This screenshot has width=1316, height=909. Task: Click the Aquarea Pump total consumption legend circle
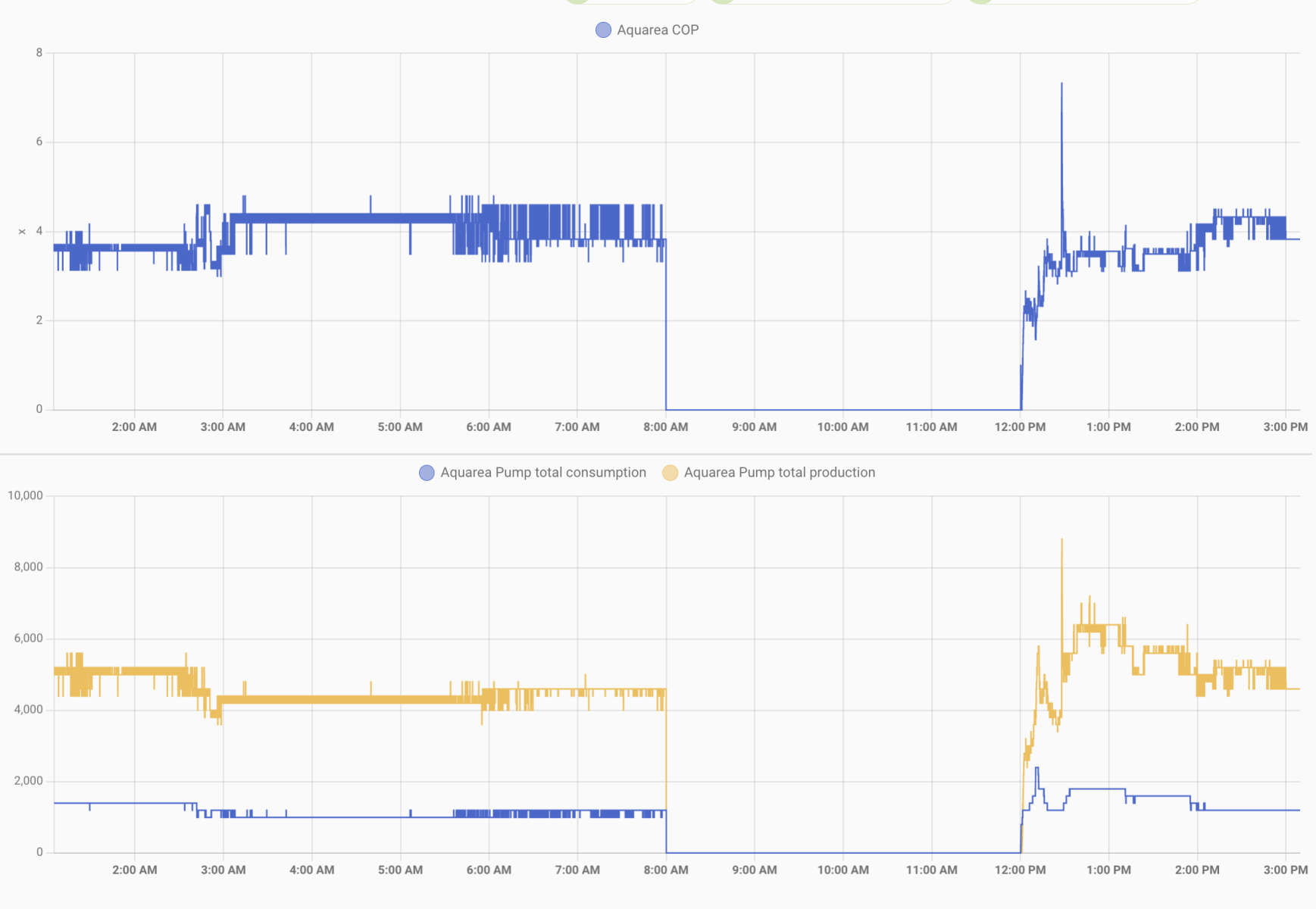427,472
